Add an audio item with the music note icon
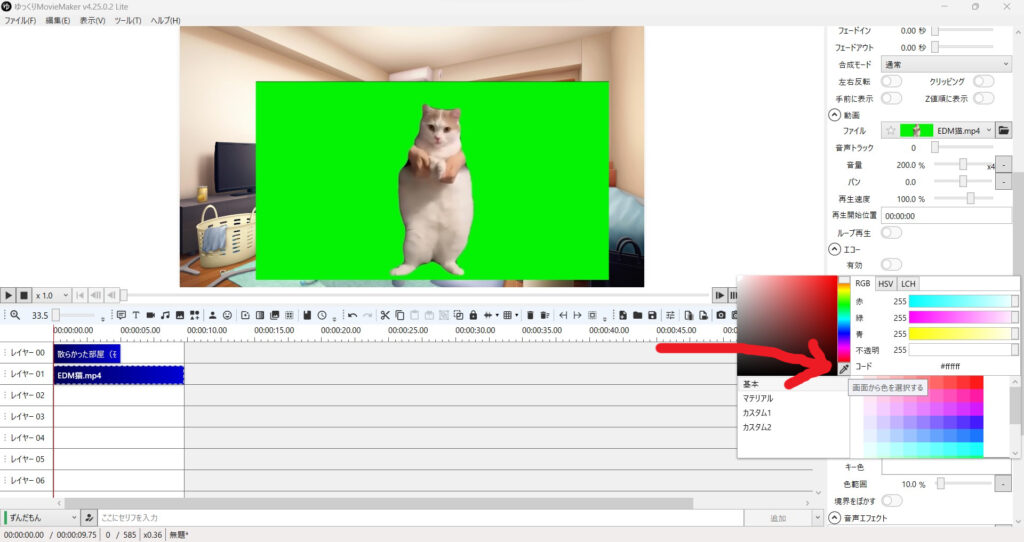 pyautogui.click(x=165, y=315)
